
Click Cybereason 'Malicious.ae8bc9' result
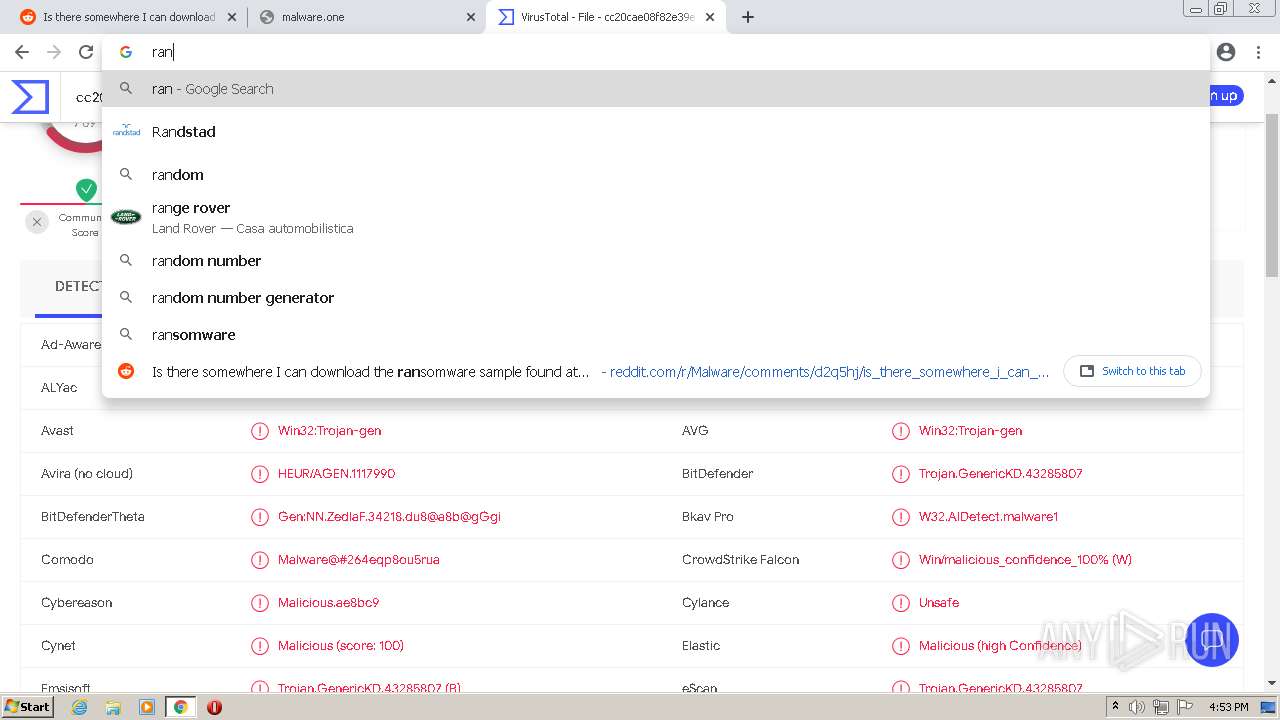coord(328,603)
